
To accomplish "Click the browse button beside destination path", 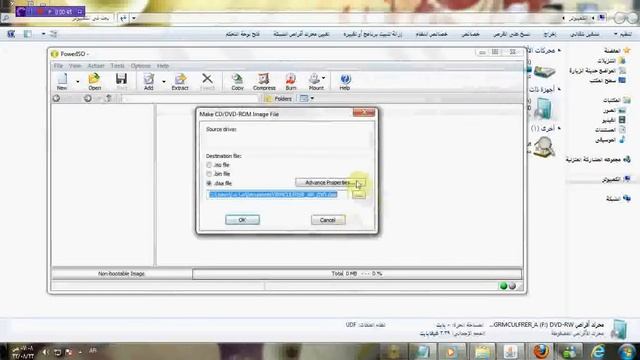I will 359,195.
